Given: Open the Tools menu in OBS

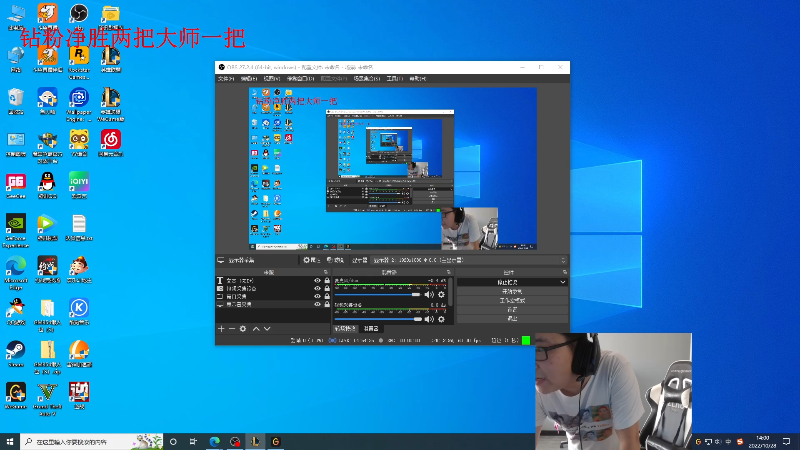Looking at the screenshot, I should pos(394,79).
